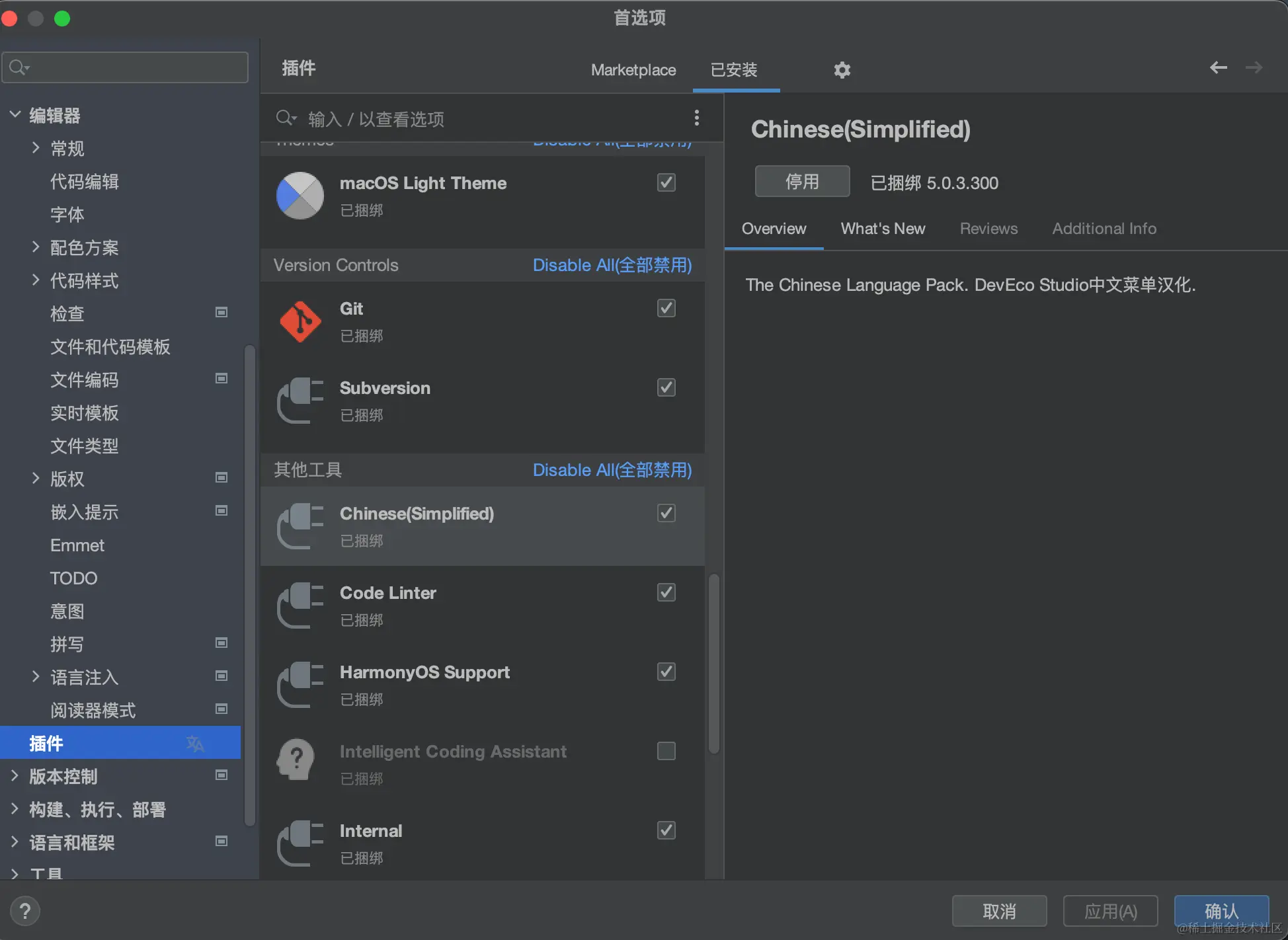1288x940 pixels.
Task: Uncheck the Code Linter plugin
Action: point(666,592)
